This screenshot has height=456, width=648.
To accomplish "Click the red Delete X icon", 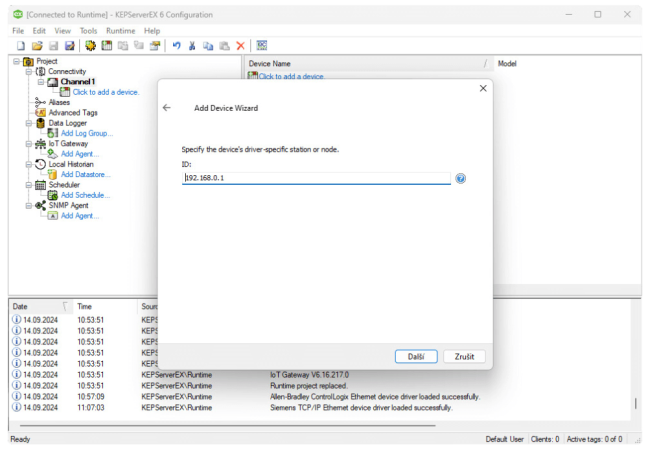I will click(x=241, y=46).
